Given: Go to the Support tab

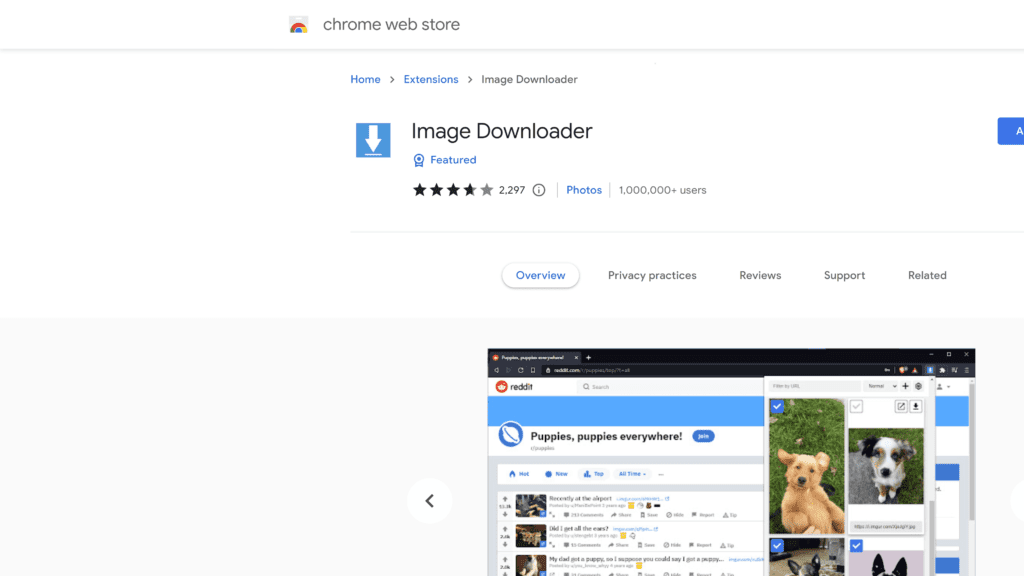Looking at the screenshot, I should (844, 276).
